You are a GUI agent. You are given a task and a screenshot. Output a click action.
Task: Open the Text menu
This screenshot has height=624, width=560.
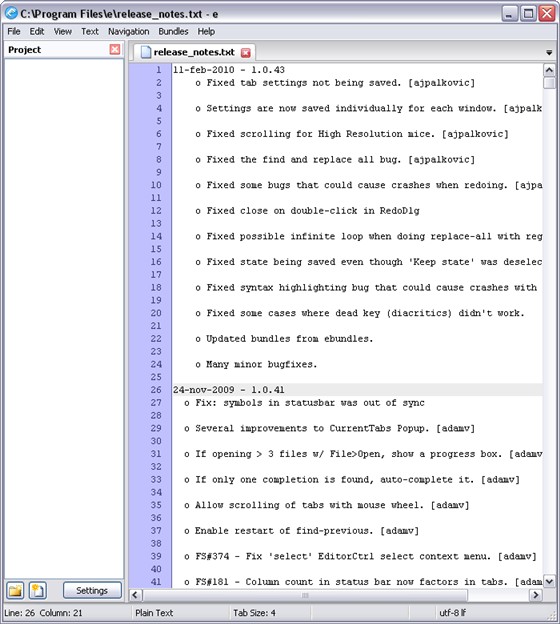click(90, 31)
